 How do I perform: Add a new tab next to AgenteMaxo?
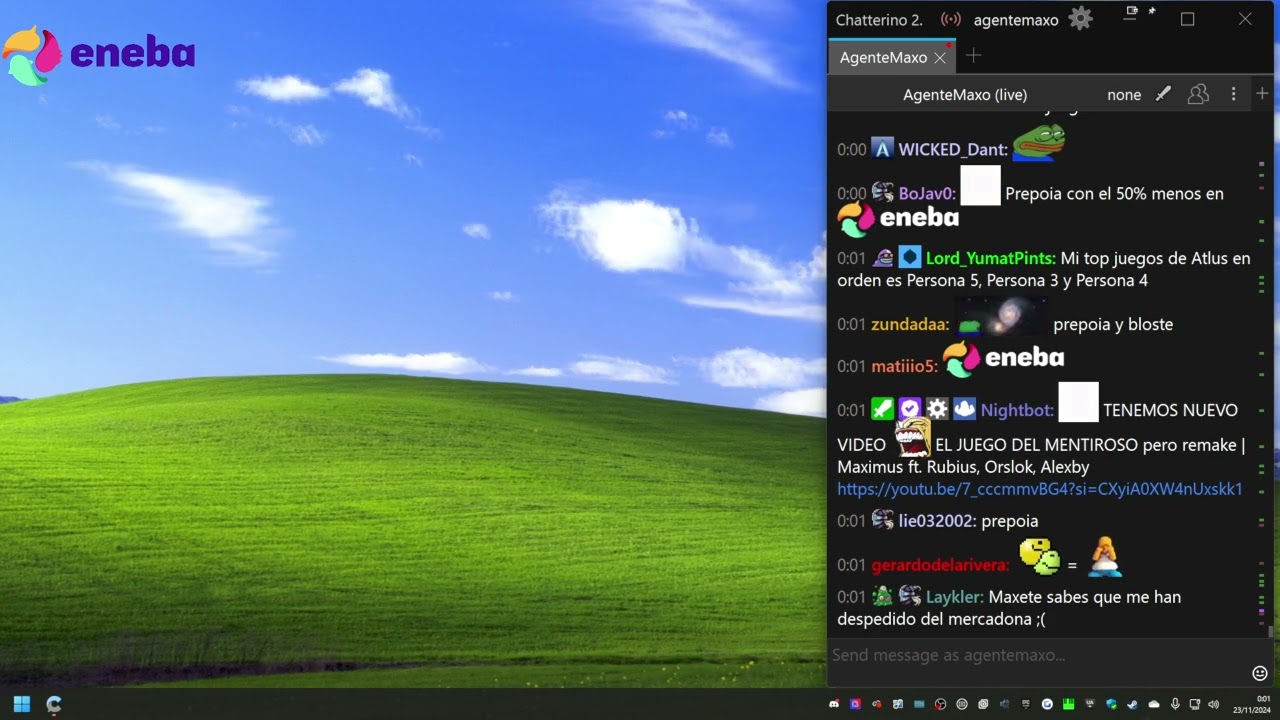point(973,56)
